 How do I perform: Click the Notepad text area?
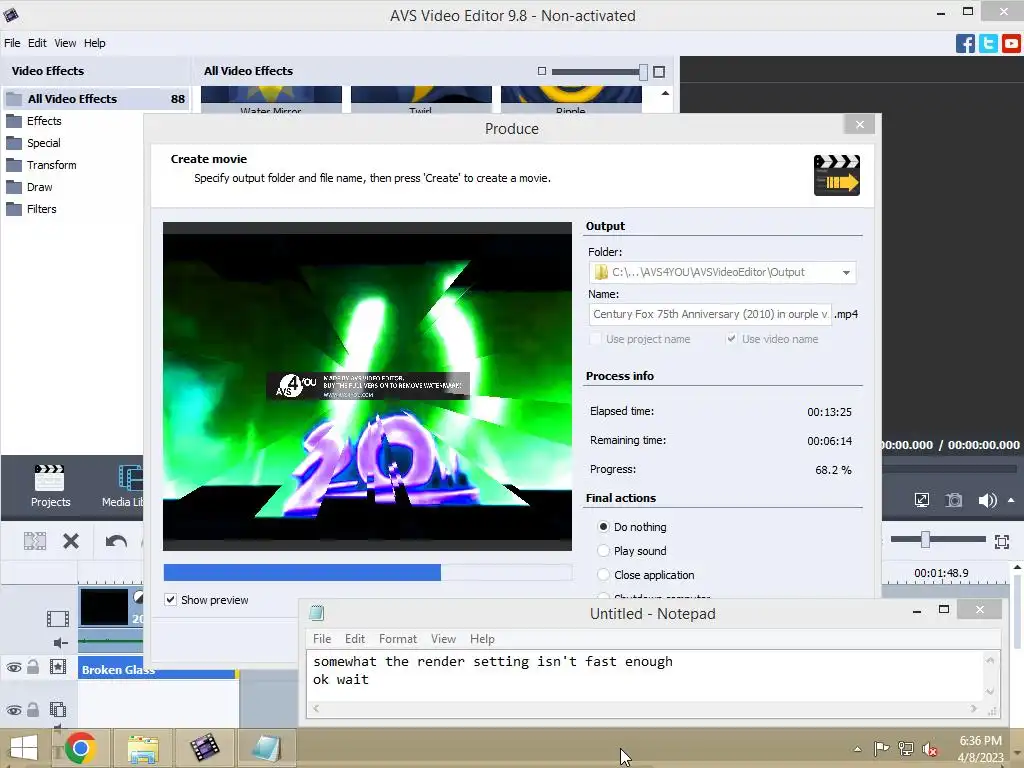point(645,675)
